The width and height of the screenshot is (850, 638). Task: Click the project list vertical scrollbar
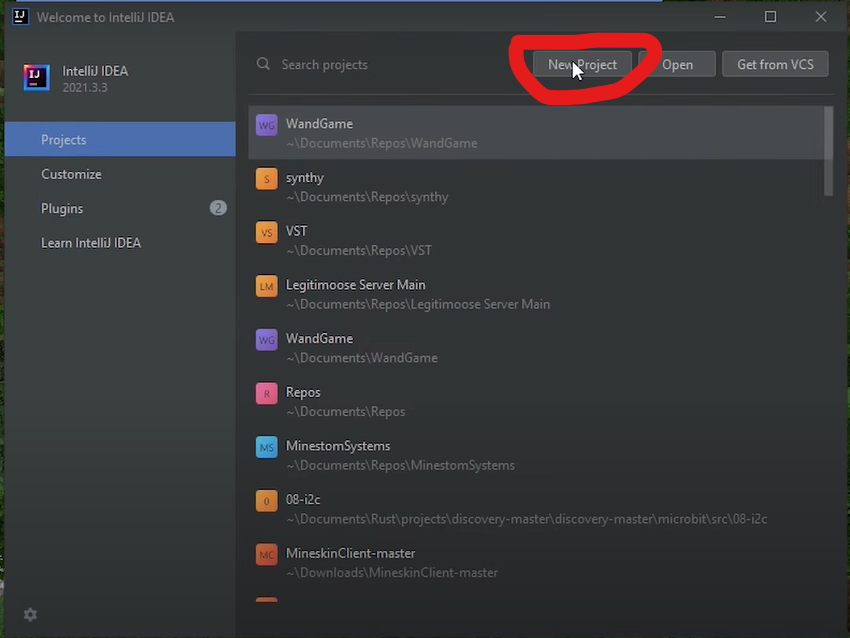(828, 151)
